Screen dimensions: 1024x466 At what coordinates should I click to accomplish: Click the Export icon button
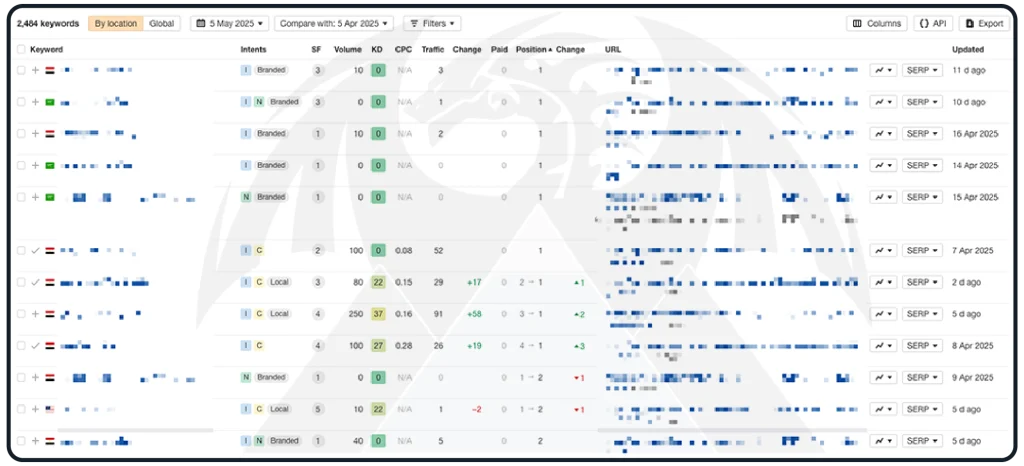(x=984, y=23)
